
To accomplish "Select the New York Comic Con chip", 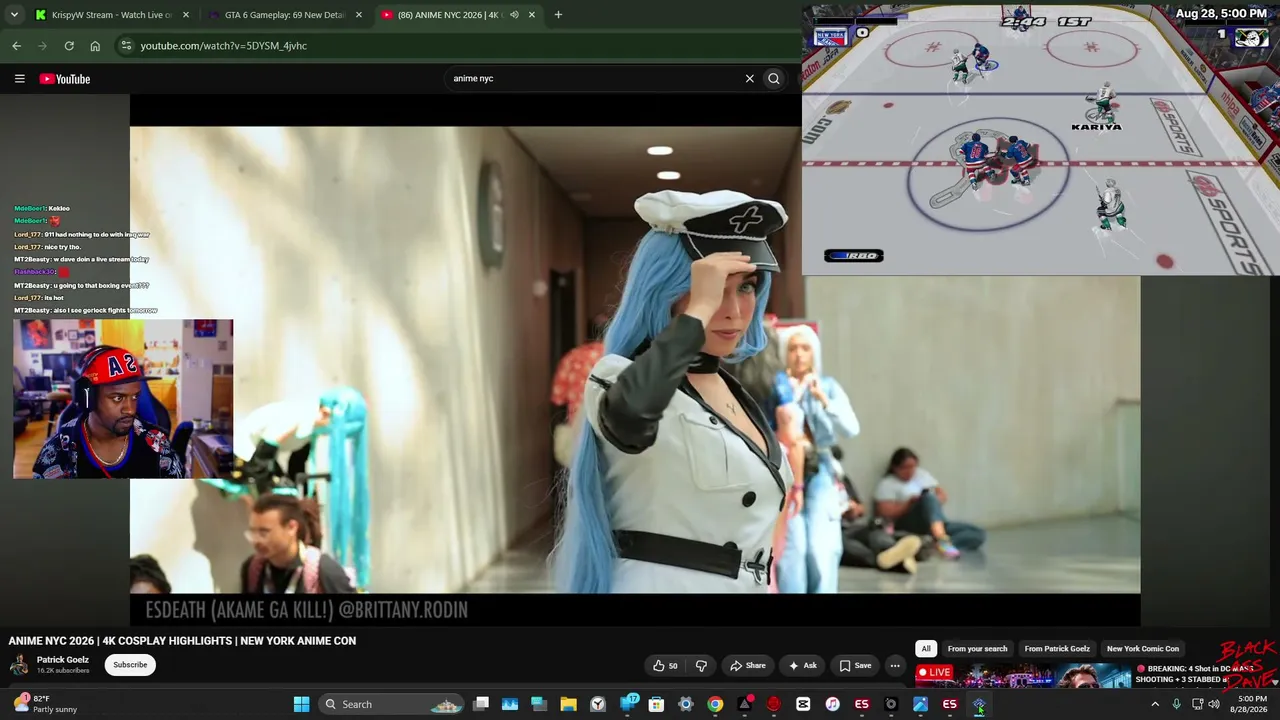I will coord(1143,648).
